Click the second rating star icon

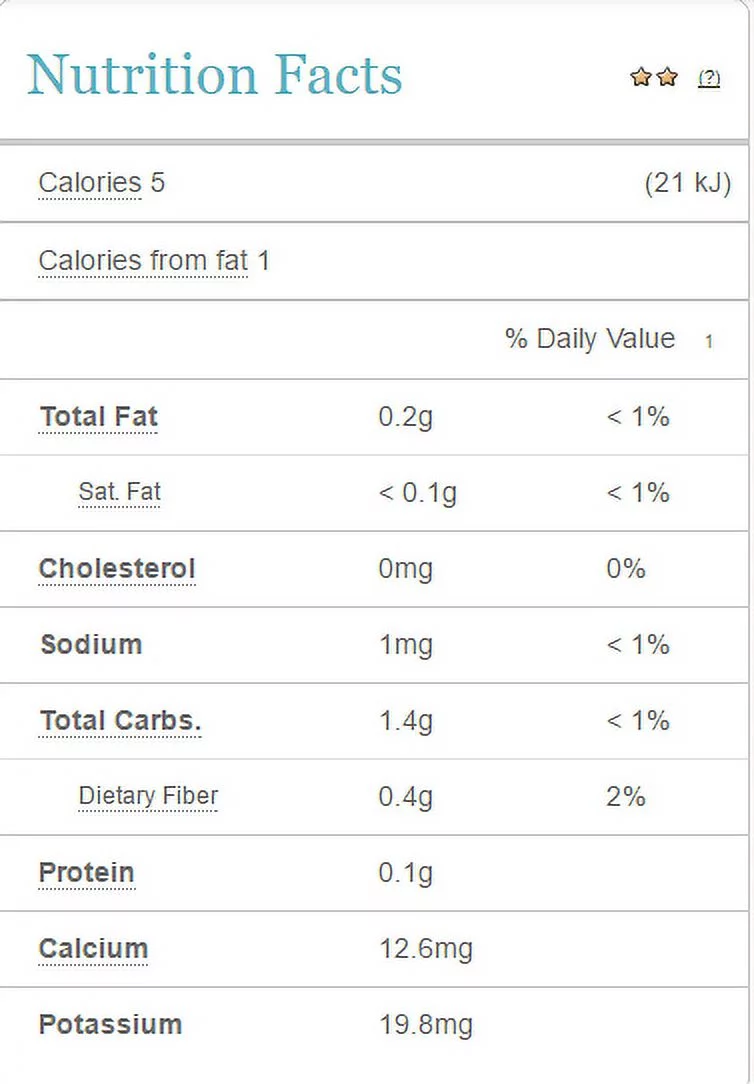pos(667,77)
